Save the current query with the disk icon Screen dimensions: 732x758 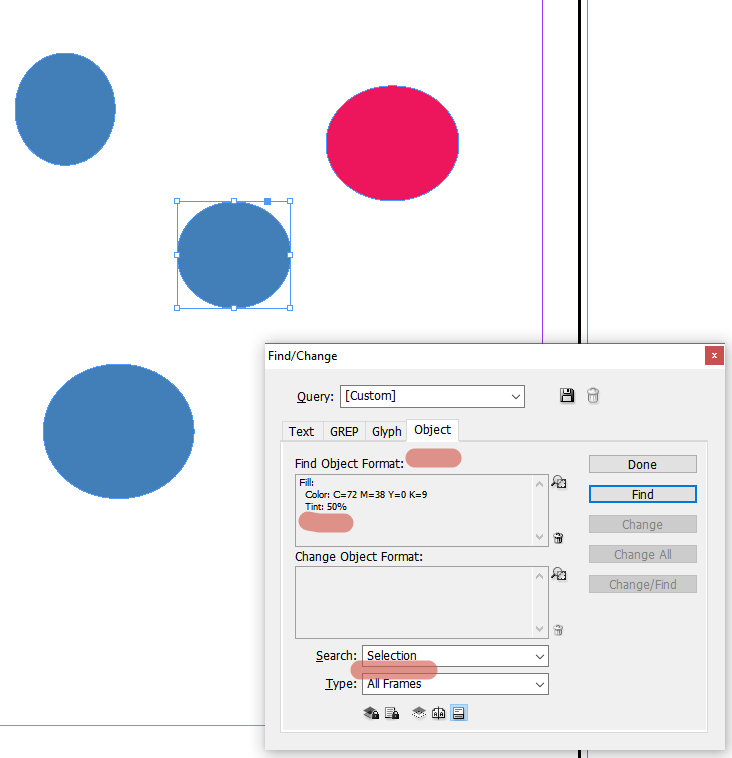click(567, 395)
